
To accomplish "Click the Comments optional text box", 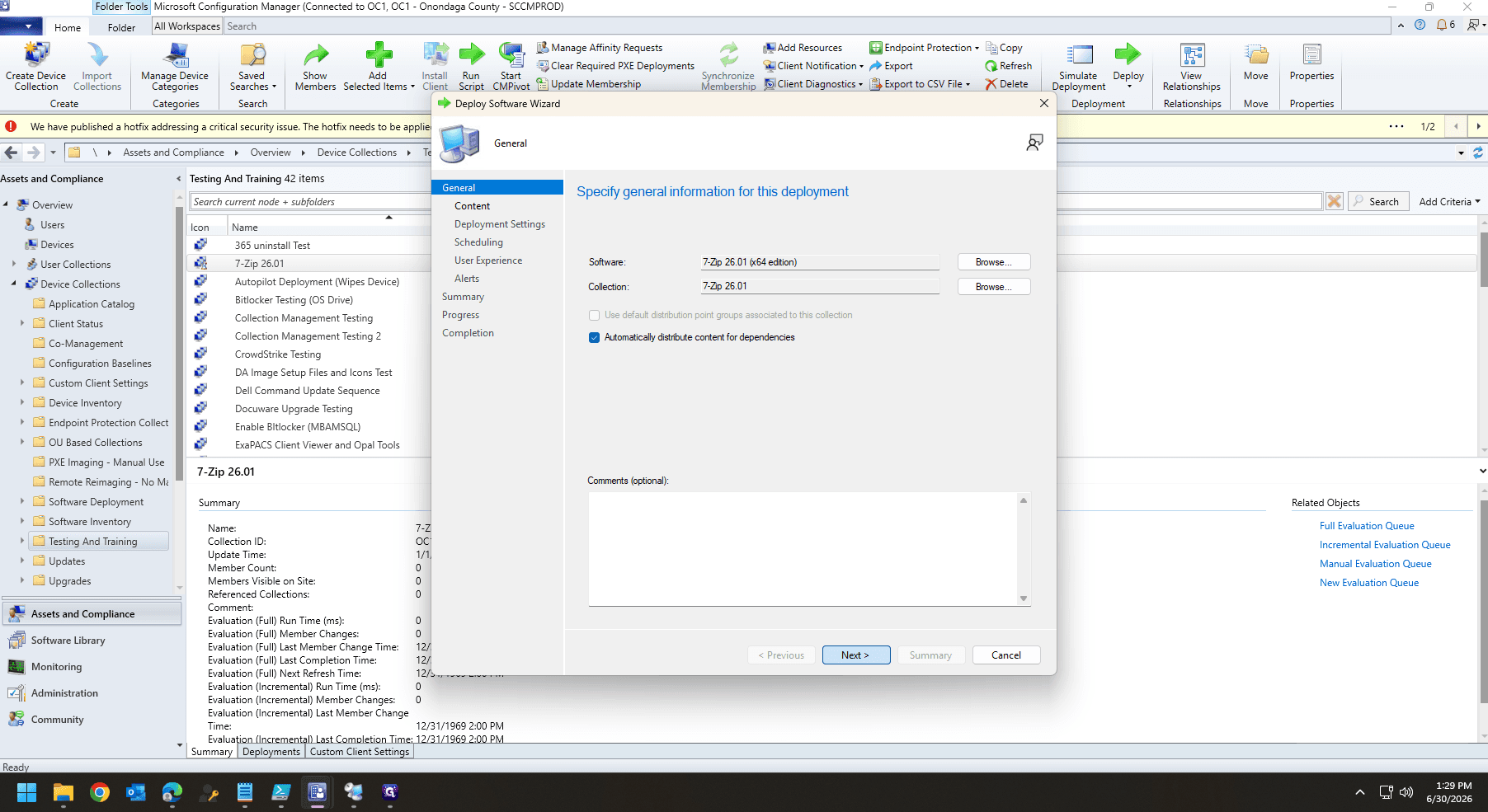I will [803, 549].
